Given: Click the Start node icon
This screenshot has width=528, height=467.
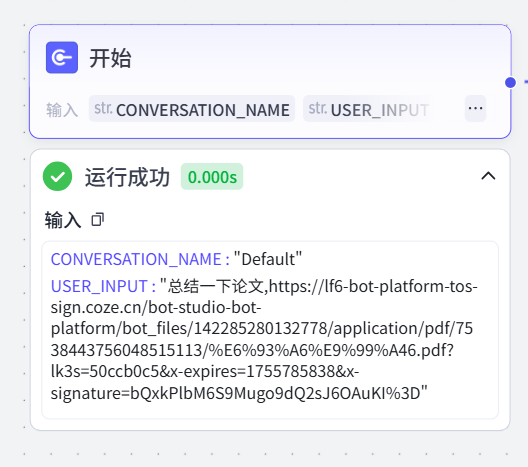Looking at the screenshot, I should click(x=62, y=58).
